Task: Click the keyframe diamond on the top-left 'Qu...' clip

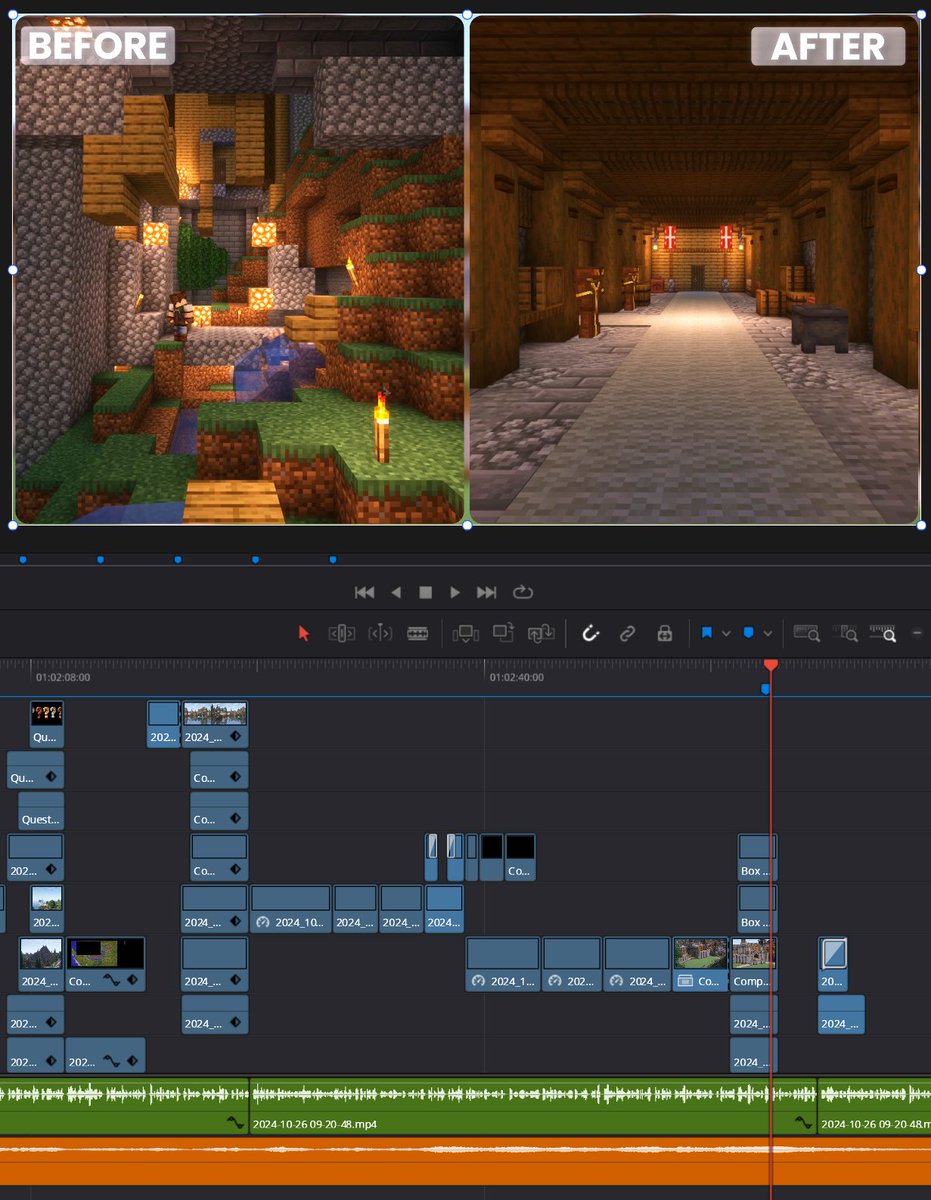Action: (x=50, y=776)
